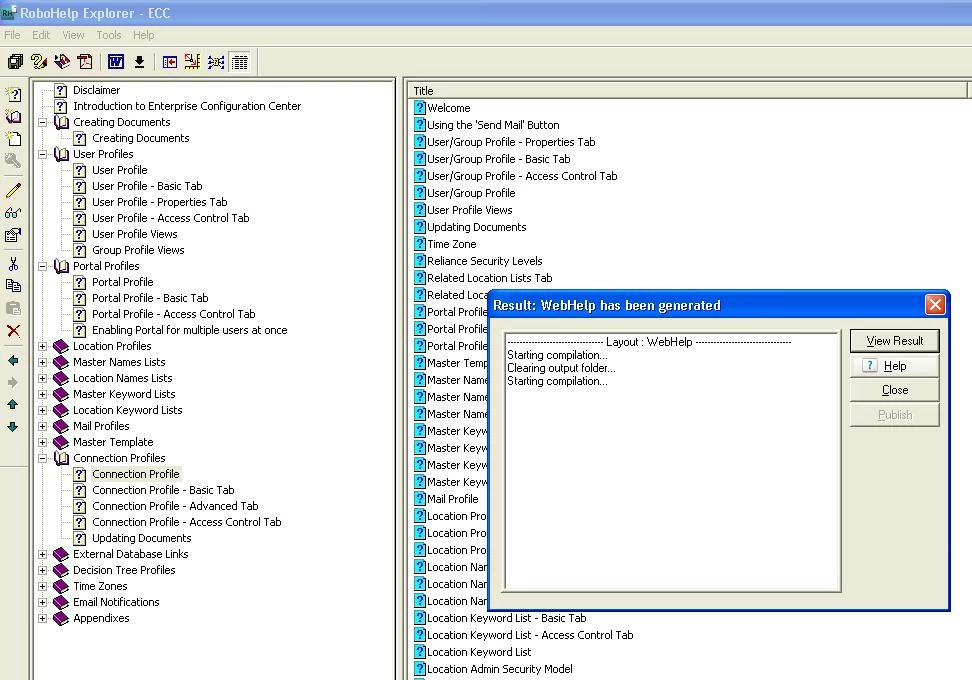Close the WebHelp result dialog with X

pyautogui.click(x=935, y=305)
